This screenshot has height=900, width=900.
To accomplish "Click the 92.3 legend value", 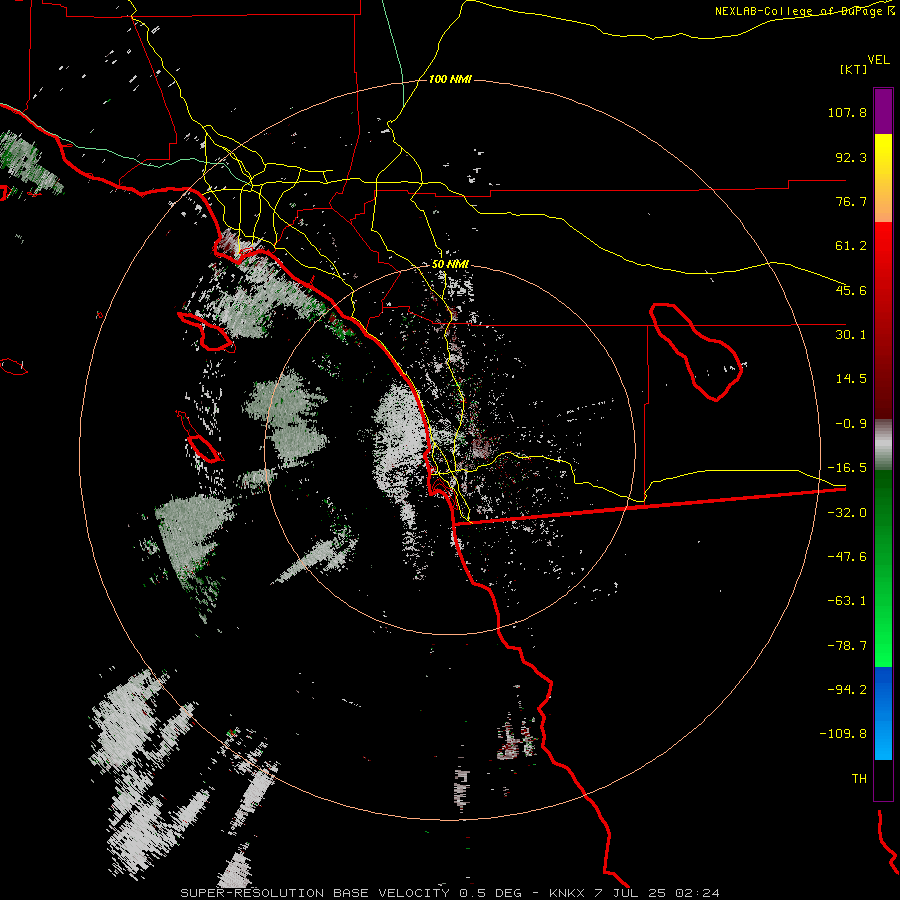I will (x=851, y=157).
